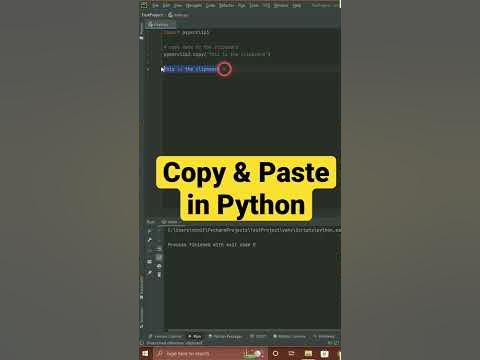This screenshot has width=480, height=360.
Task: Click the rerun icon in Run panel
Action: click(x=150, y=231)
